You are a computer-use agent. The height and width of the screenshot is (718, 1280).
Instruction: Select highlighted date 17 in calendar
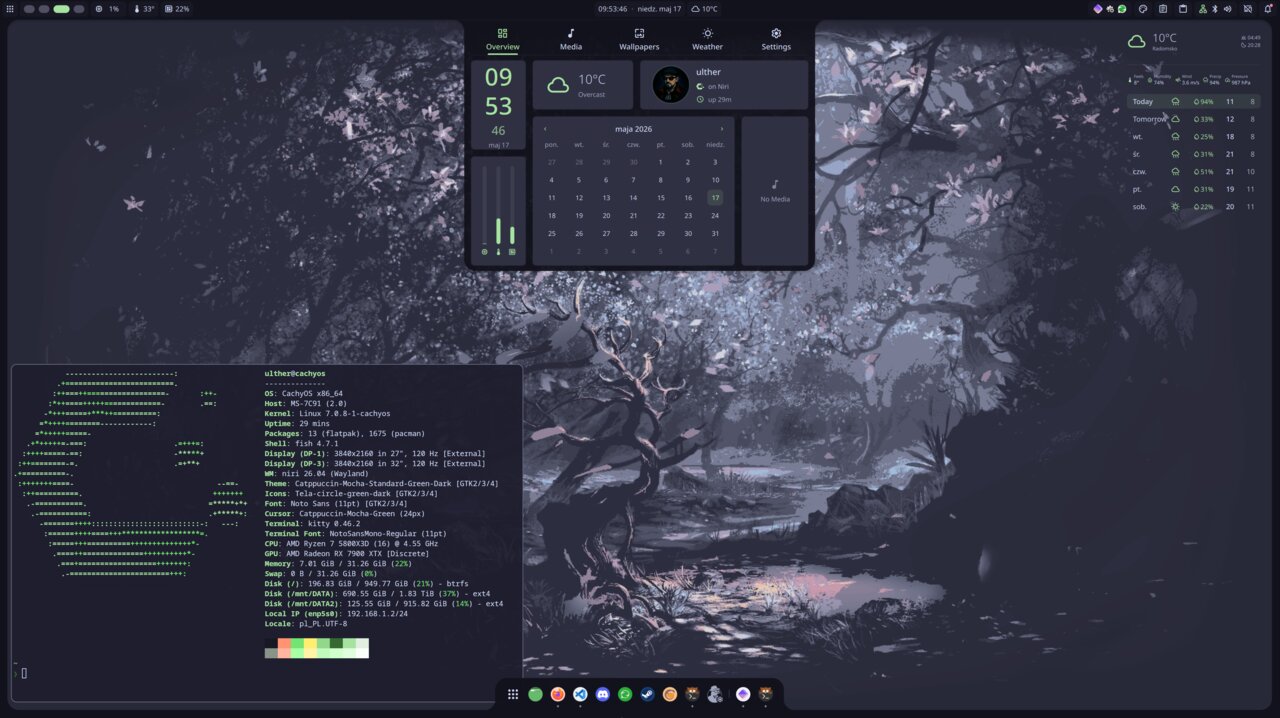[715, 198]
